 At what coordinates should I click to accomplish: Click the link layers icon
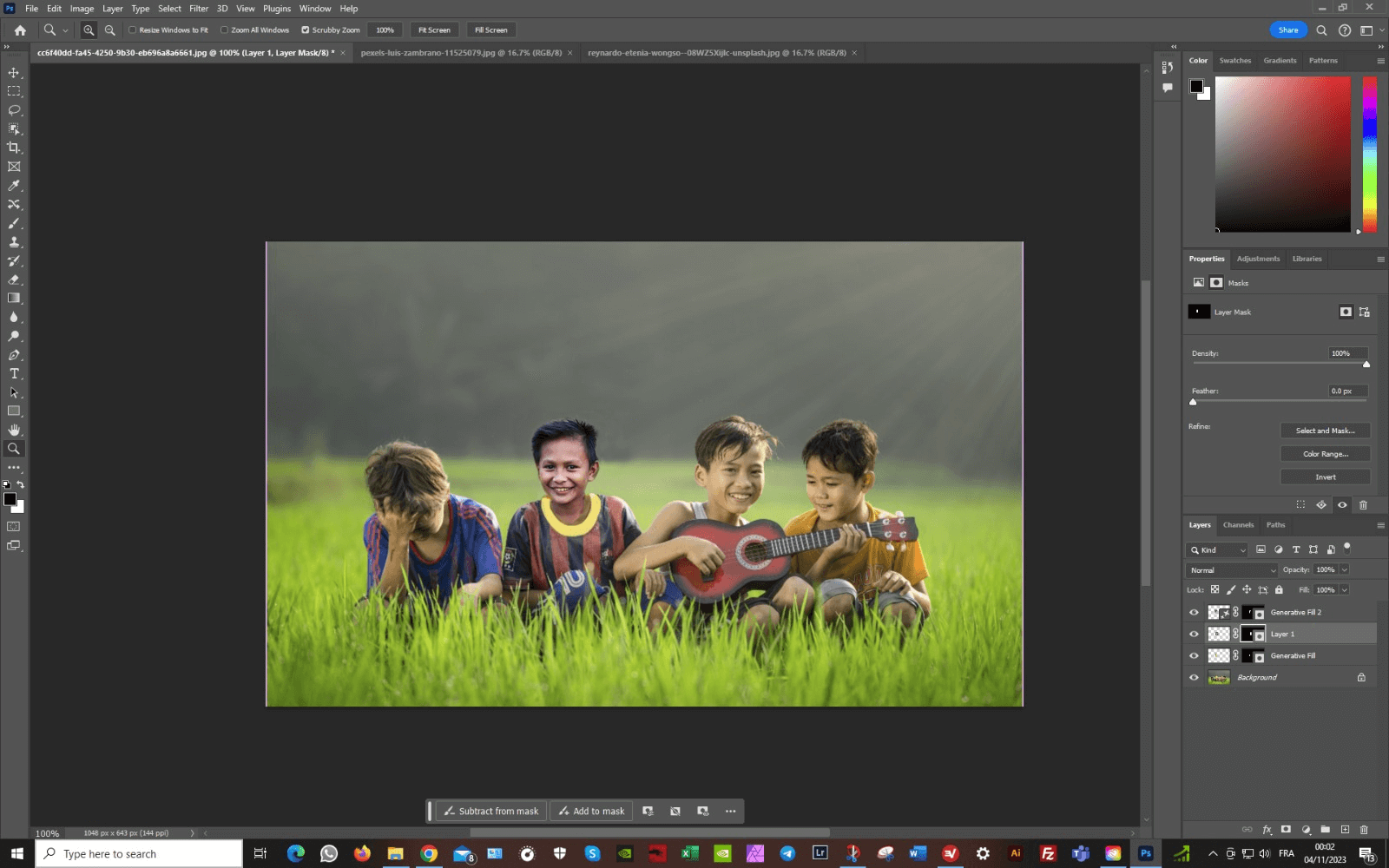(x=1247, y=830)
